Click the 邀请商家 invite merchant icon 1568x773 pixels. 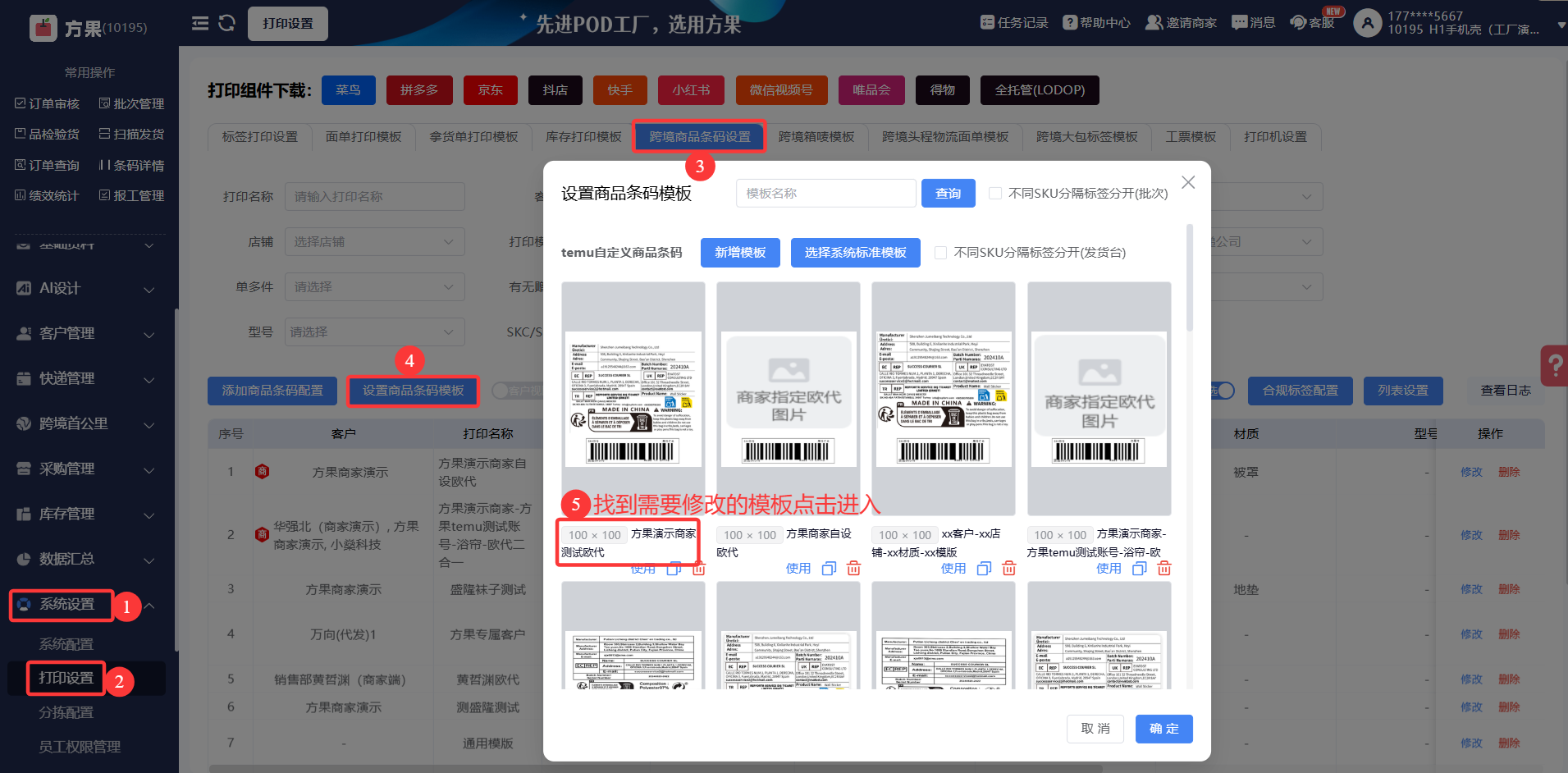pyautogui.click(x=1154, y=22)
